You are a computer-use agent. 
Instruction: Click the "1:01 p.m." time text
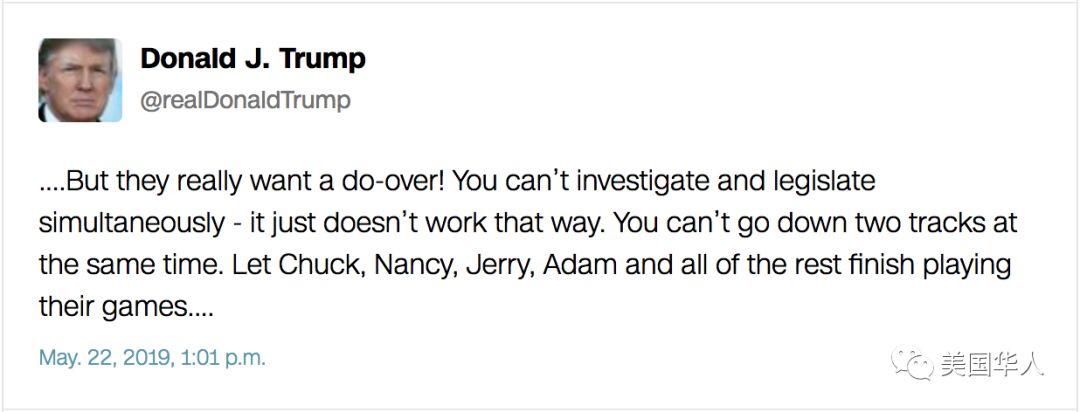click(x=223, y=359)
